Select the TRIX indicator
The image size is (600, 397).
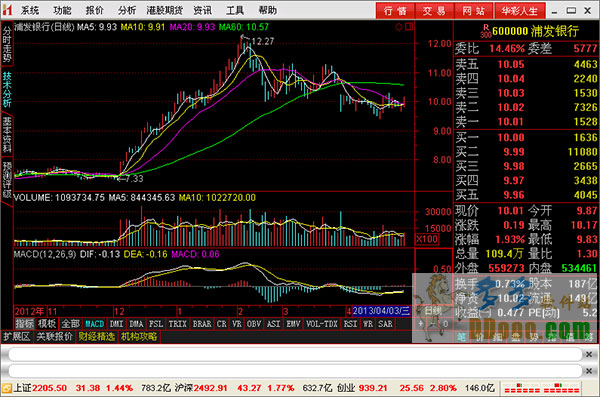click(178, 324)
